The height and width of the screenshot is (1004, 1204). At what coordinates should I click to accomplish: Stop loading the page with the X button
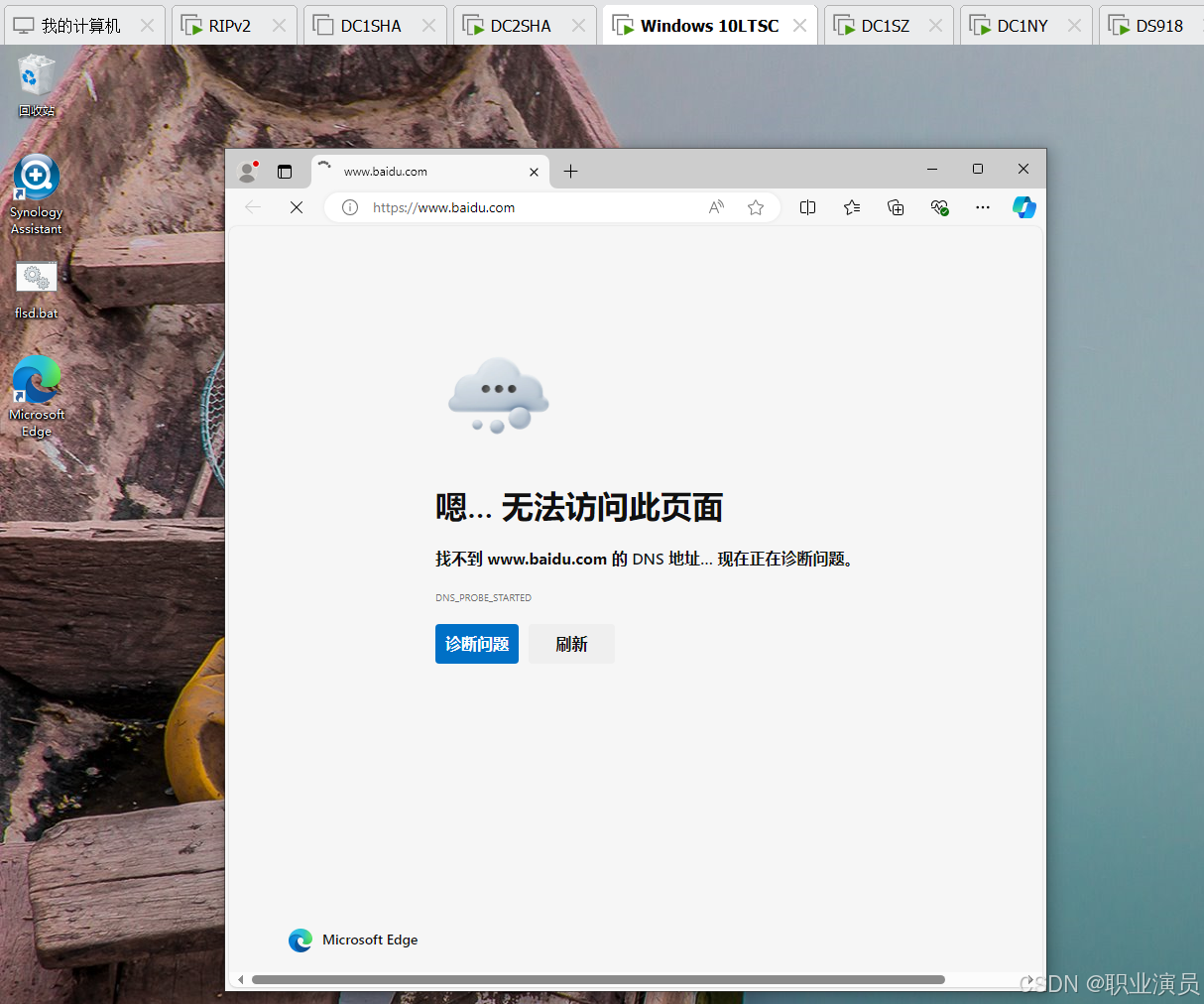pos(297,207)
